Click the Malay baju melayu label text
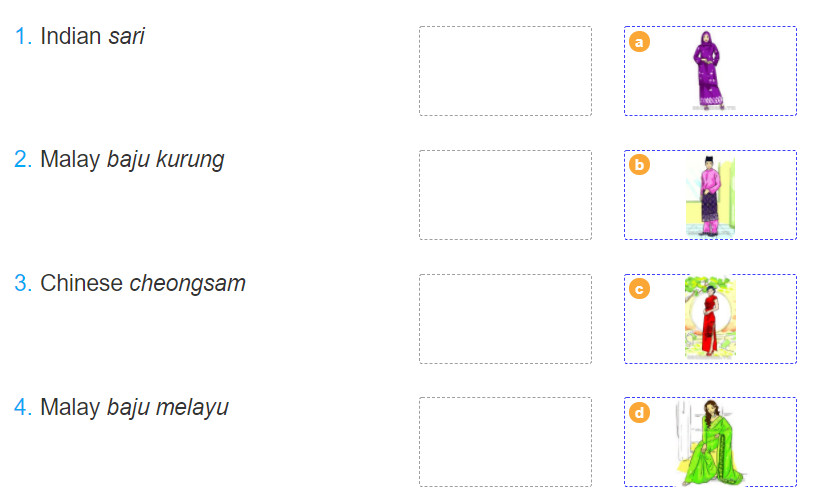This screenshot has width=814, height=500. point(134,408)
